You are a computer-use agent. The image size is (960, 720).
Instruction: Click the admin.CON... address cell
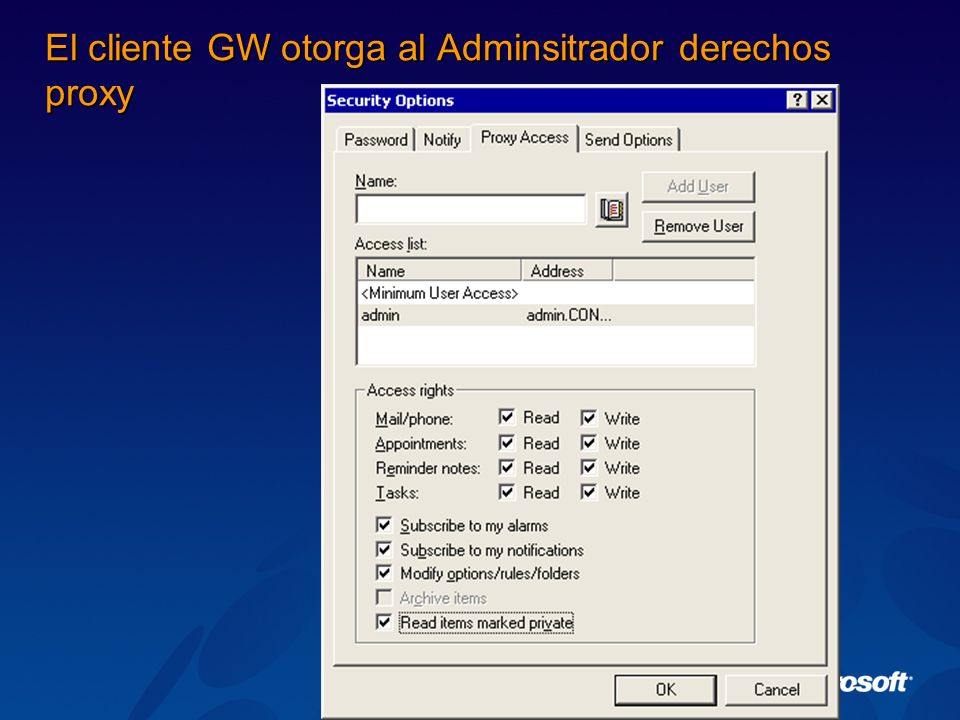(569, 315)
